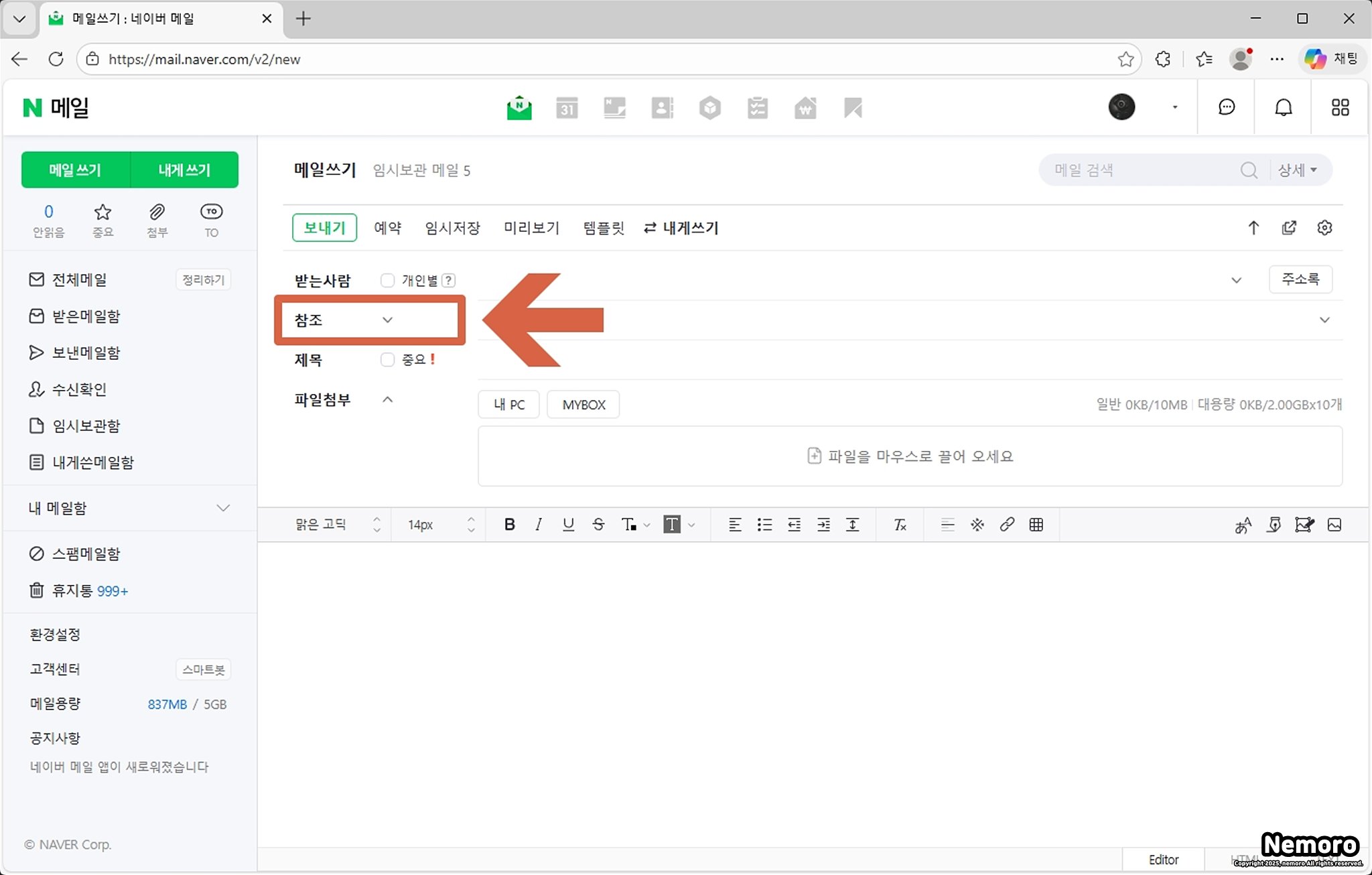Open the 주소록 address book button
1372x875 pixels.
tap(1300, 279)
